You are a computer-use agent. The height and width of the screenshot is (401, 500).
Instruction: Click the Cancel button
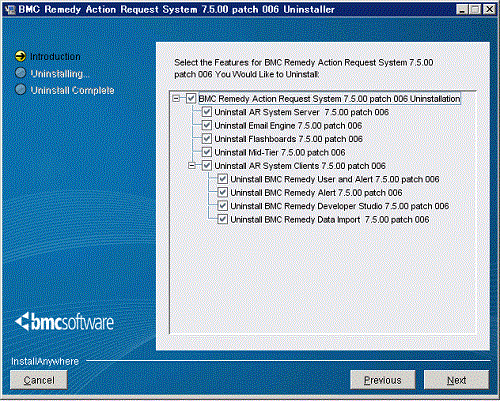click(x=39, y=380)
